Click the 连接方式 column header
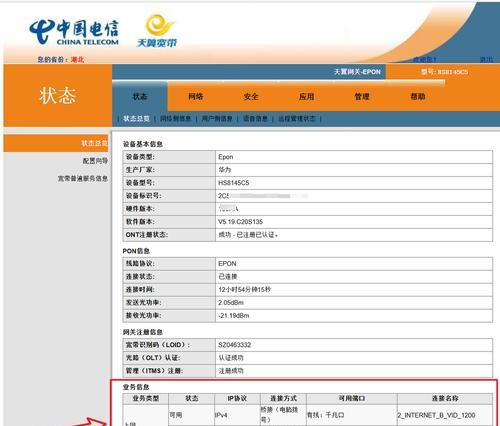Image resolution: width=500 pixels, height=426 pixels. point(283,398)
